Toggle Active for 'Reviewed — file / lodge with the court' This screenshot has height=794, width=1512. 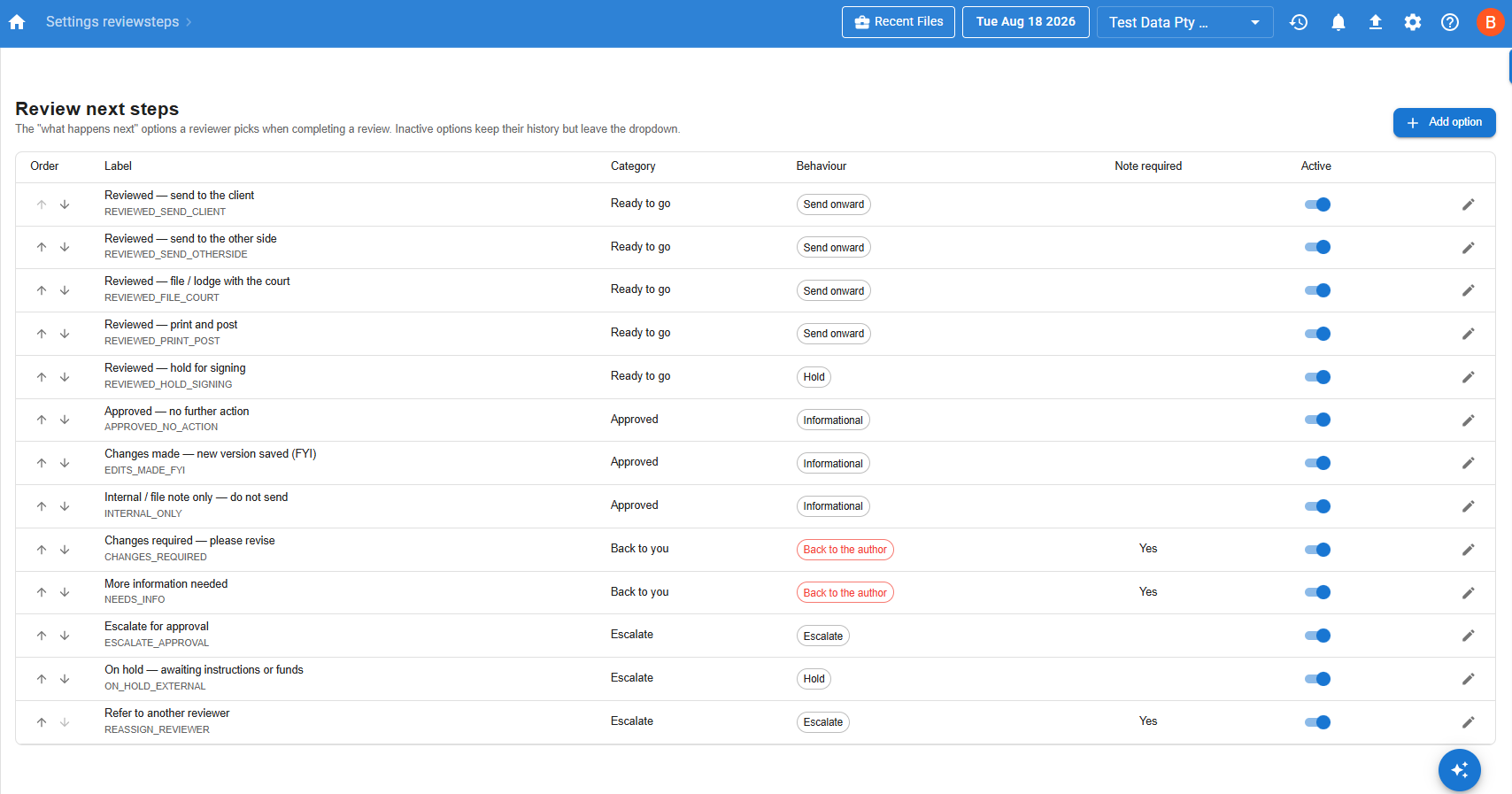[1317, 290]
